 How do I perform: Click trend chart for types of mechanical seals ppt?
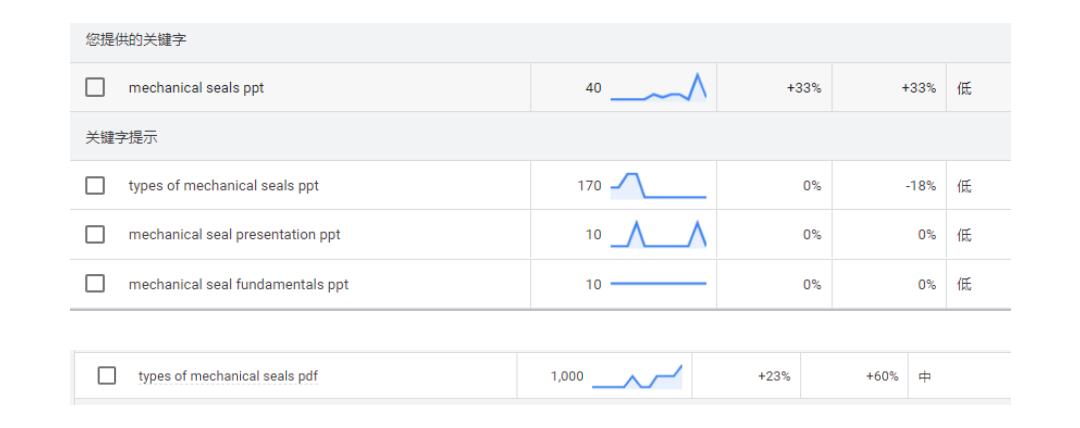click(658, 185)
